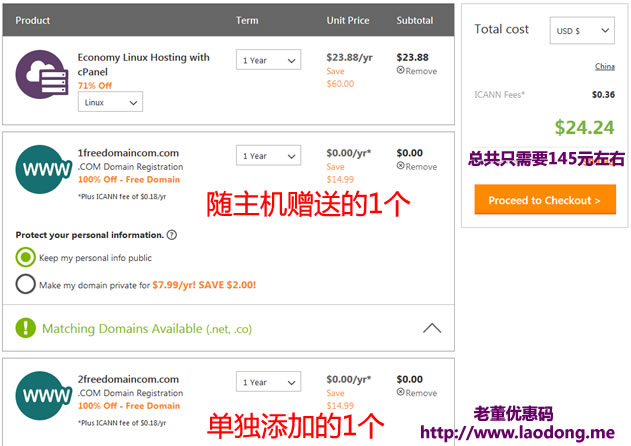
Task: Click the WWW icon for 2freedomaincom.com
Action: [43, 396]
